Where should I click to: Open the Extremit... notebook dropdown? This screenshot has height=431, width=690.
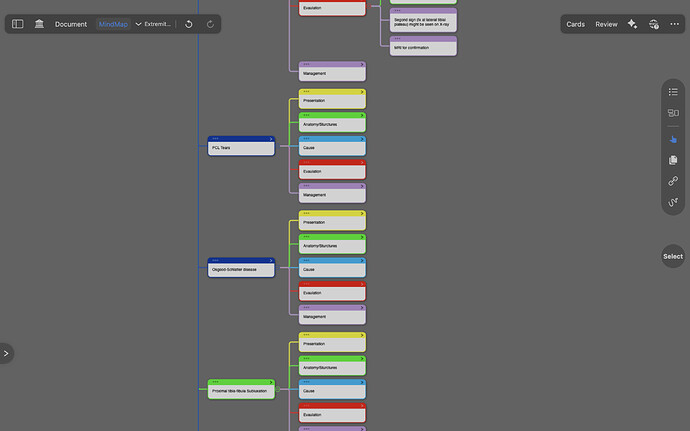[x=153, y=24]
